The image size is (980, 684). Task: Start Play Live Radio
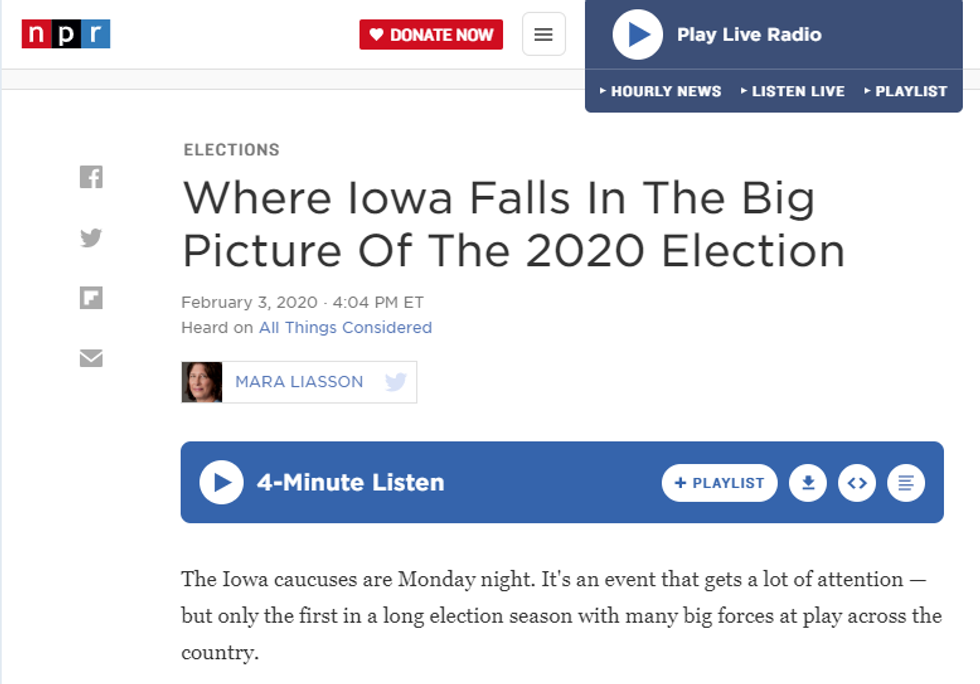tap(637, 34)
